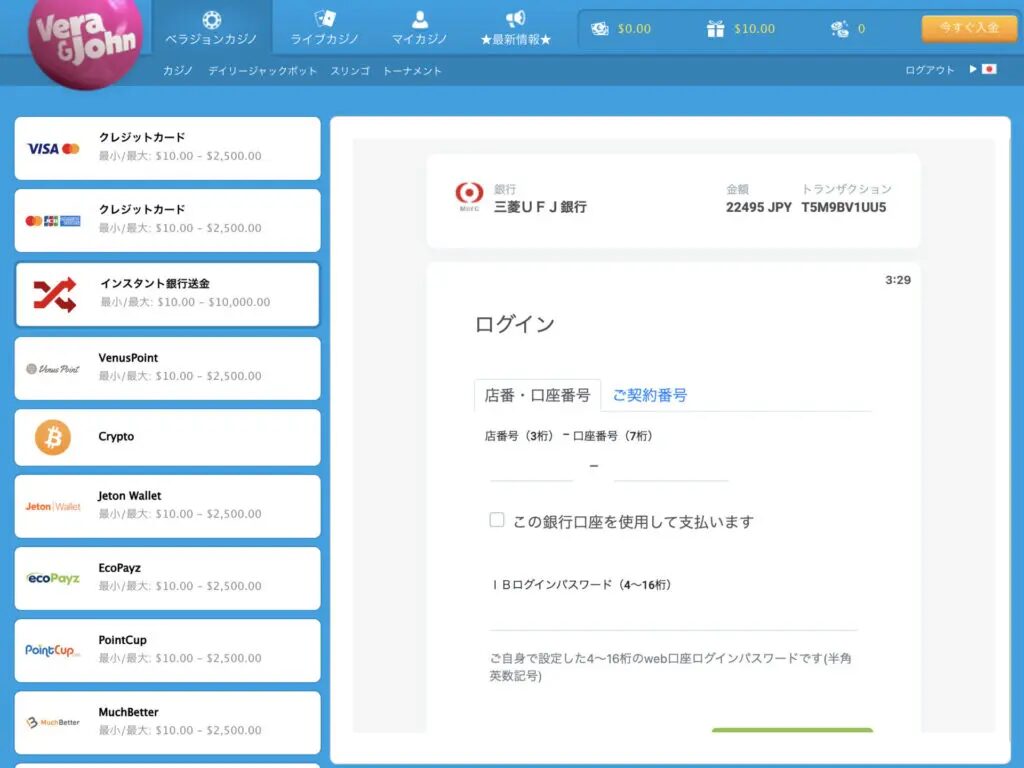Viewport: 1024px width, 768px height.
Task: Select the VISA Mastercard logo icon
Action: [53, 149]
